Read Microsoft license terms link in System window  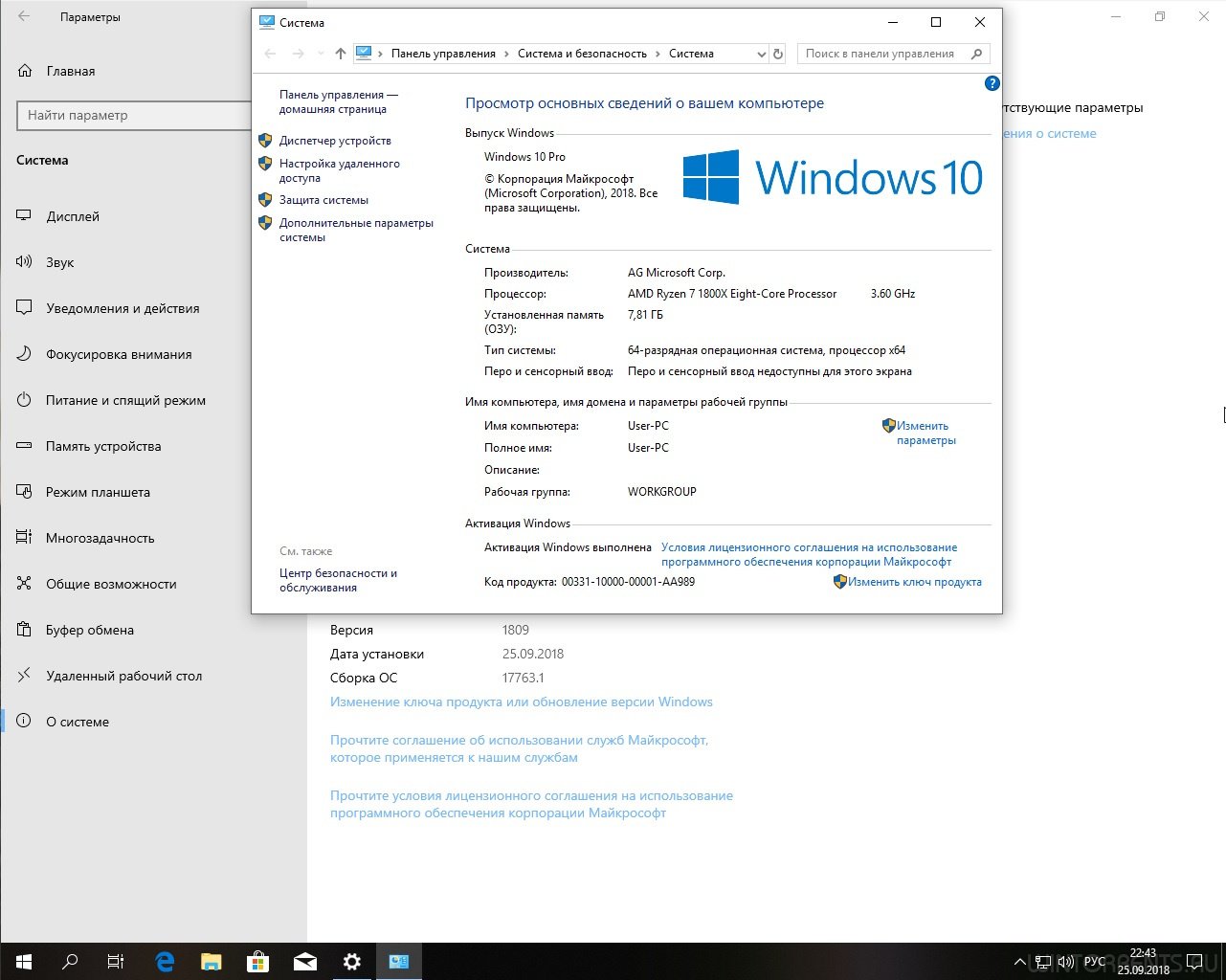809,554
